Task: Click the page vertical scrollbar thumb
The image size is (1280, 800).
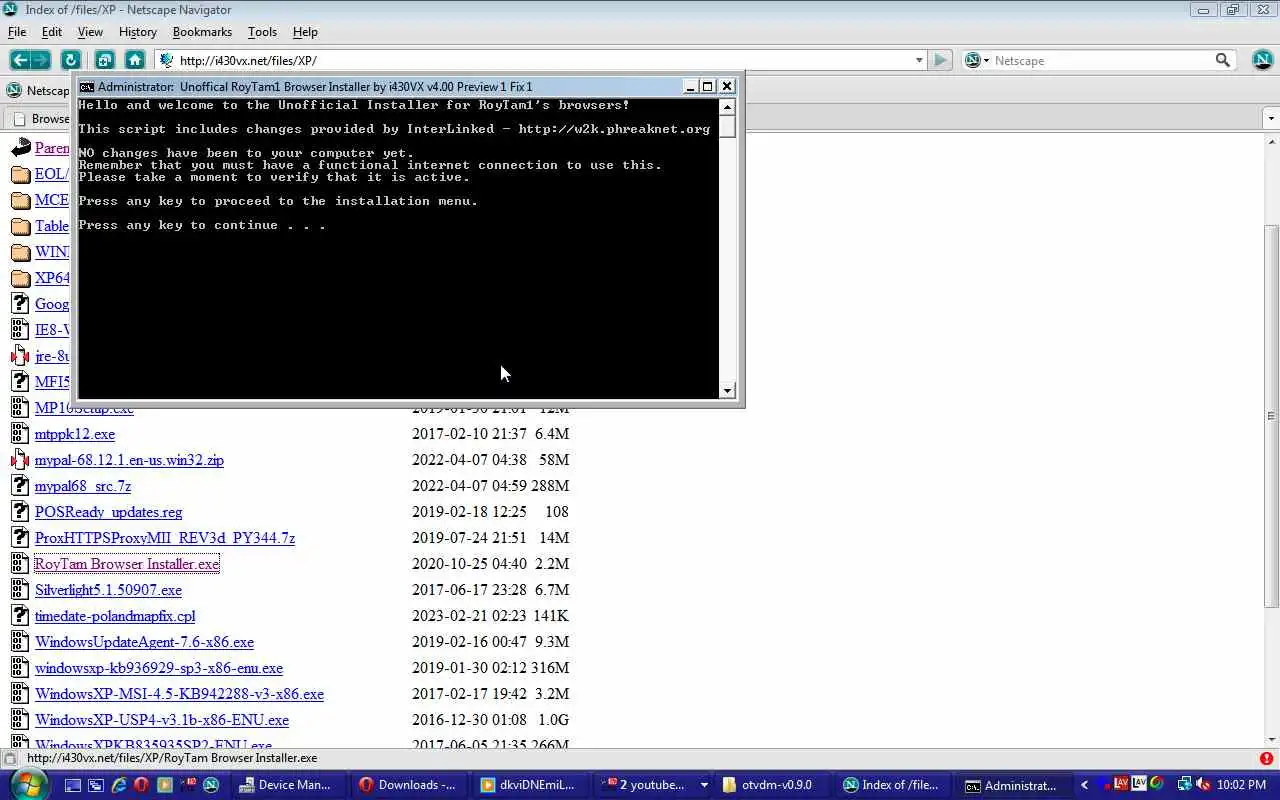Action: pos(1272,415)
